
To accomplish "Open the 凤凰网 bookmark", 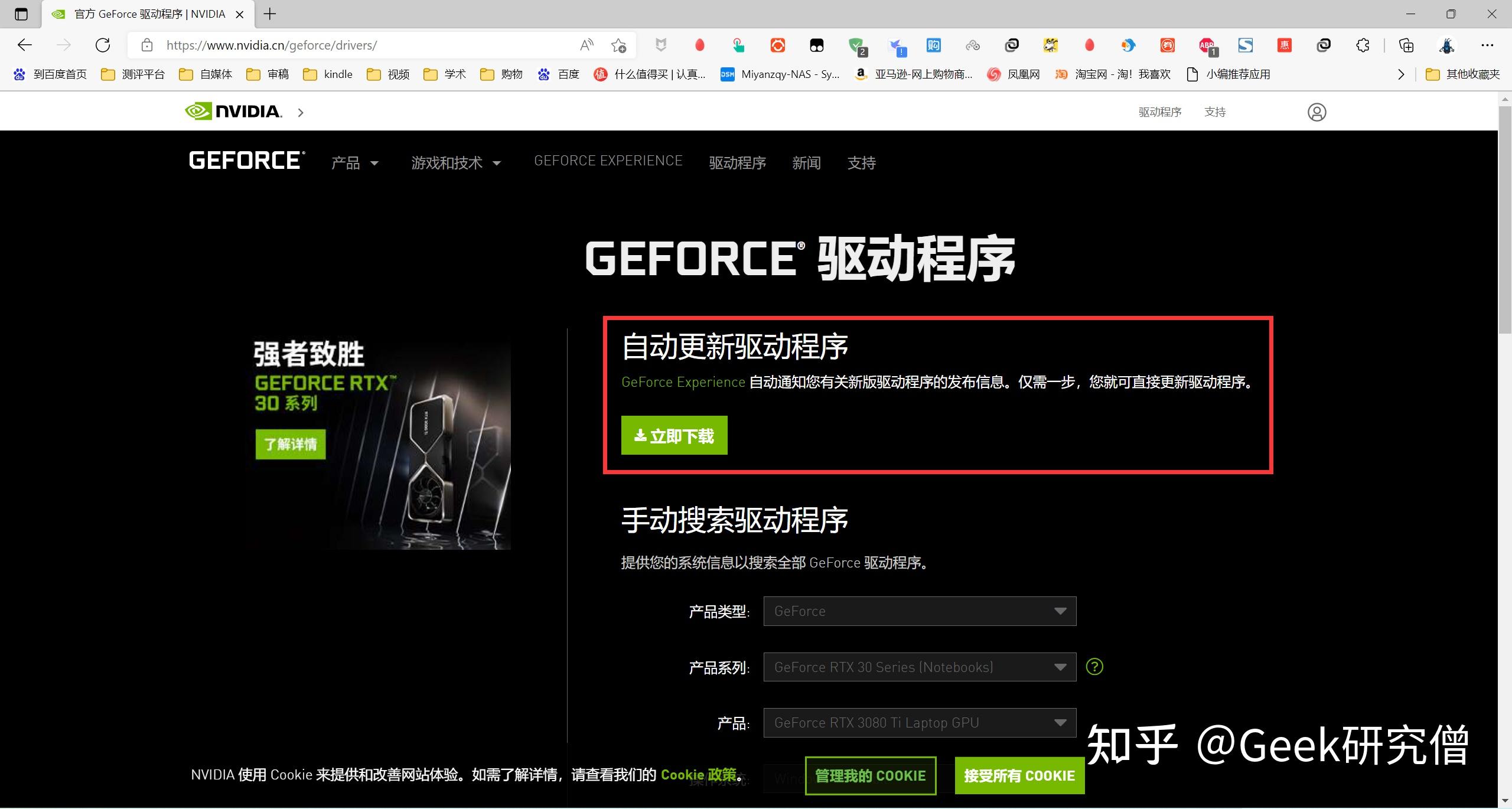I will [1014, 74].
